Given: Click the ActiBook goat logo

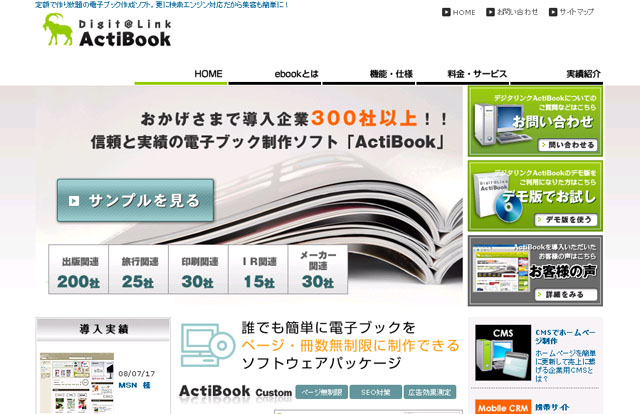Looking at the screenshot, I should click(107, 30).
